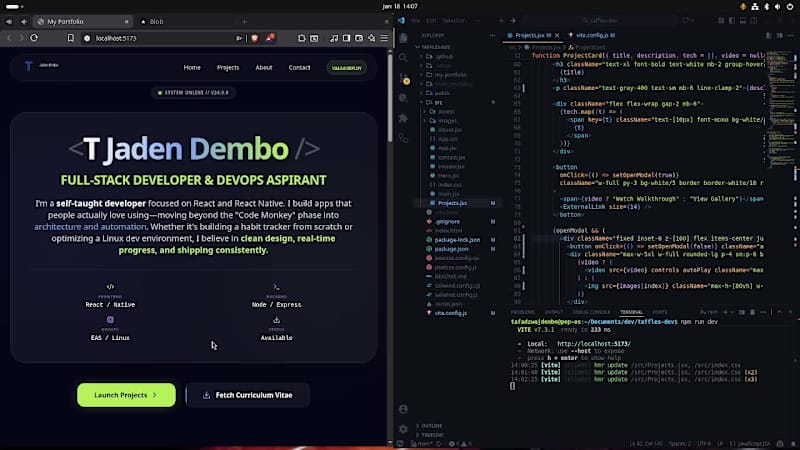Open the Bluetooth icon in system tray
The height and width of the screenshot is (450, 800).
(x=766, y=7)
